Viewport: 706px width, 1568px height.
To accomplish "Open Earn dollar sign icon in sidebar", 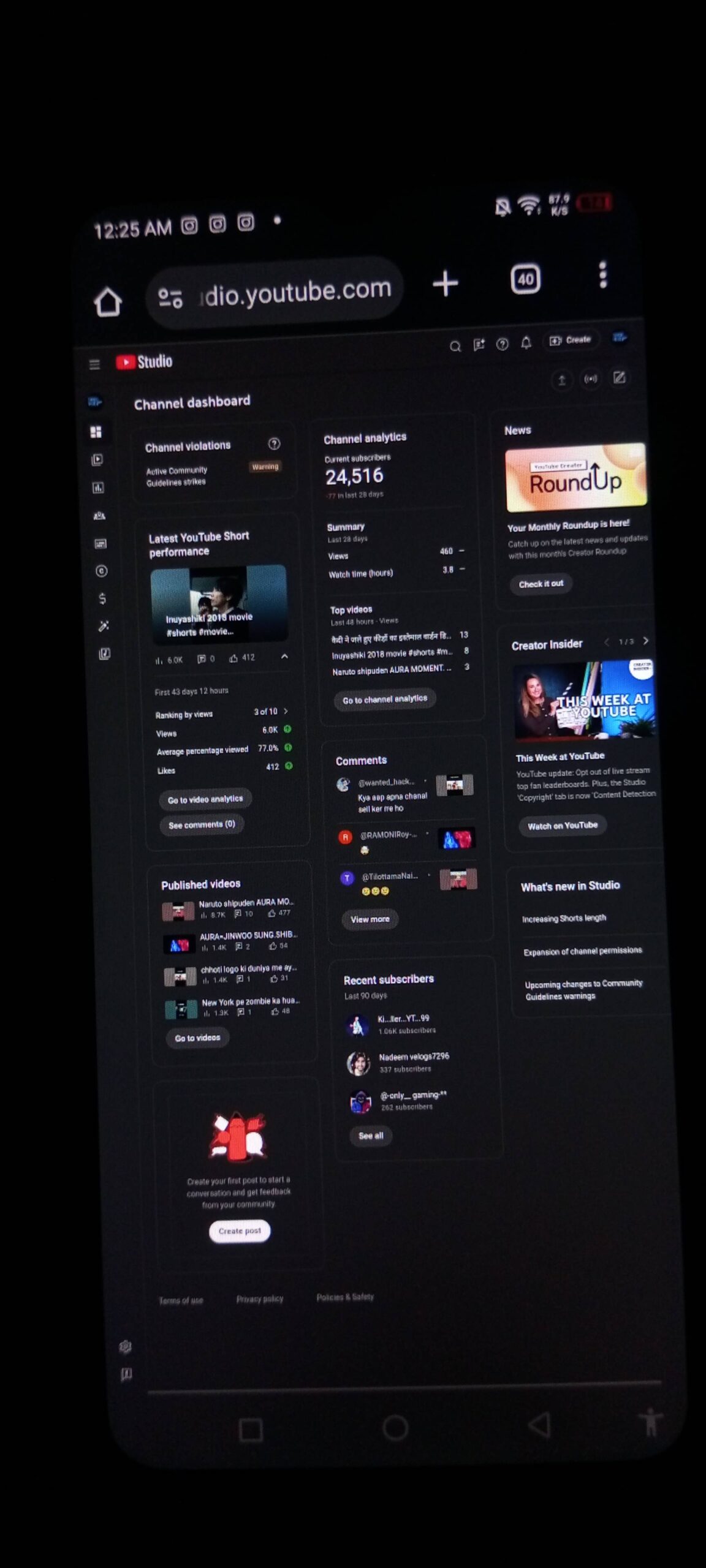I will coord(102,598).
